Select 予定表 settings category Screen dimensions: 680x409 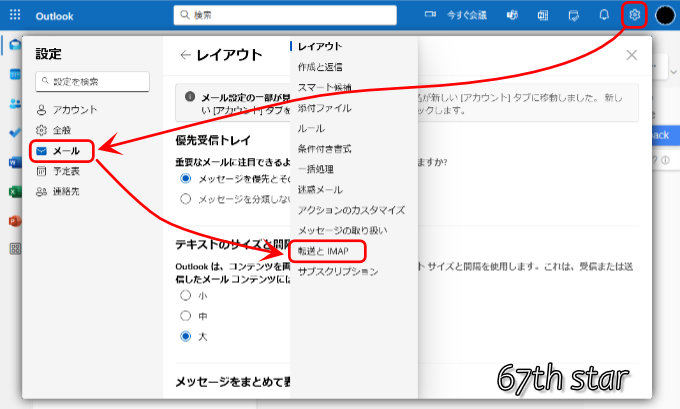(58, 171)
